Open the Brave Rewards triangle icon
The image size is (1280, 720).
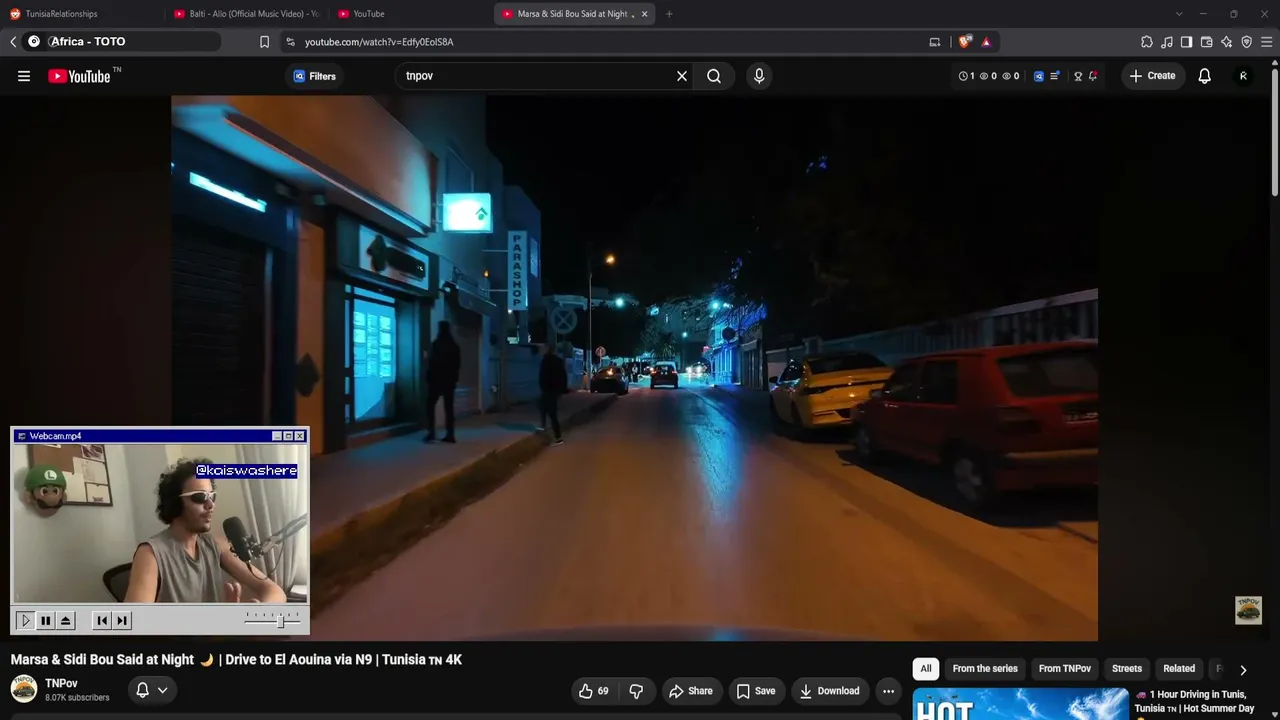(986, 42)
